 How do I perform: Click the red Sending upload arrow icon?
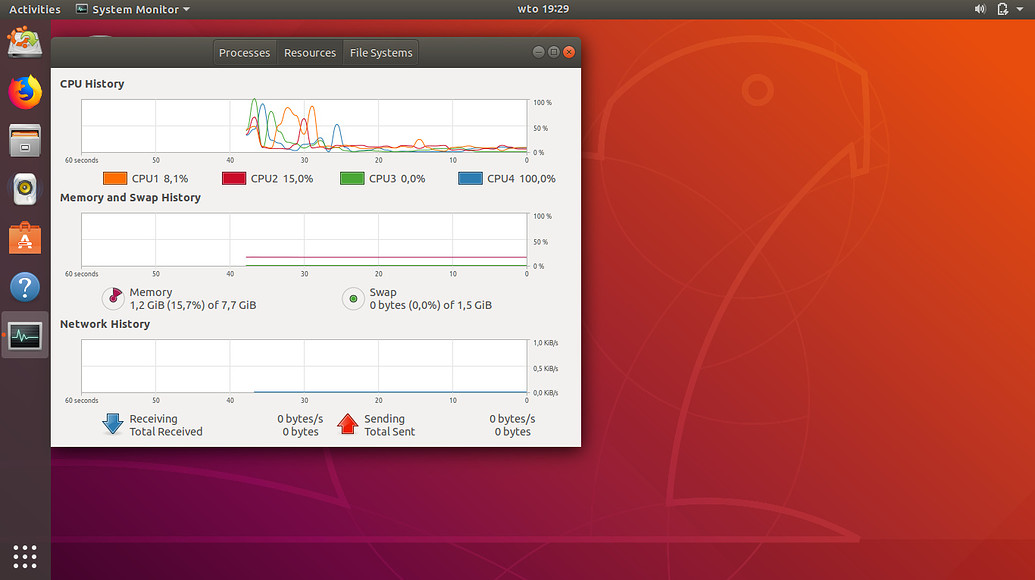(x=347, y=425)
